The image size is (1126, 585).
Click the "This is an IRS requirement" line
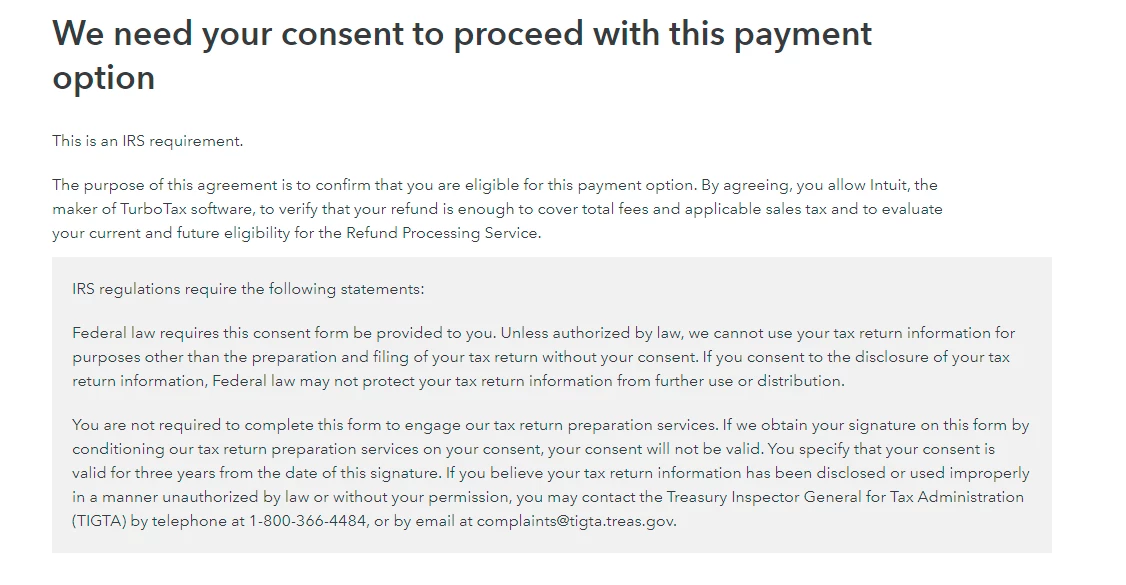tap(147, 141)
